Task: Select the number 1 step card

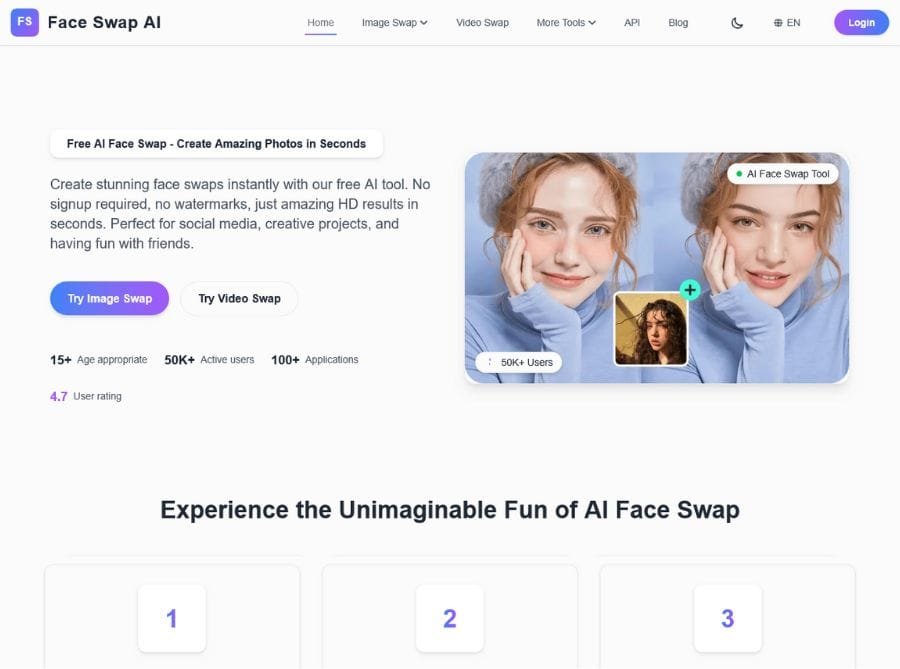Action: click(x=172, y=618)
